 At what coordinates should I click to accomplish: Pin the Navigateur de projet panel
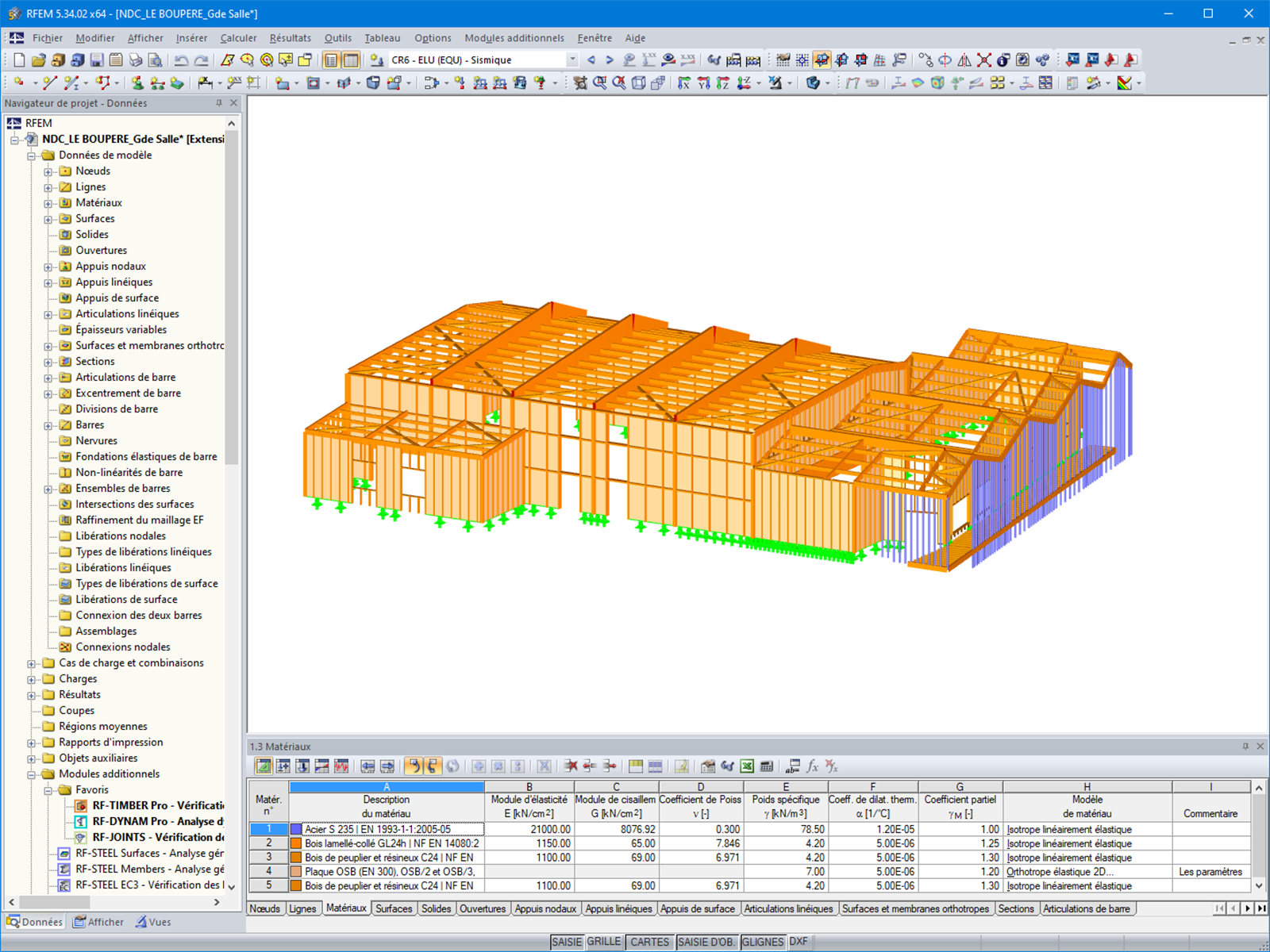[x=217, y=103]
